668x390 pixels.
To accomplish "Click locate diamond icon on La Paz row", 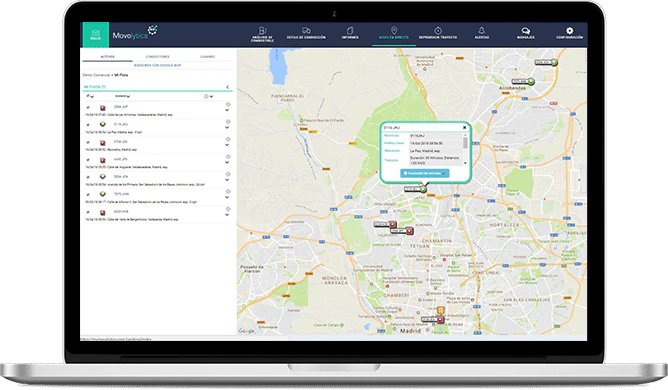I will point(228,122).
